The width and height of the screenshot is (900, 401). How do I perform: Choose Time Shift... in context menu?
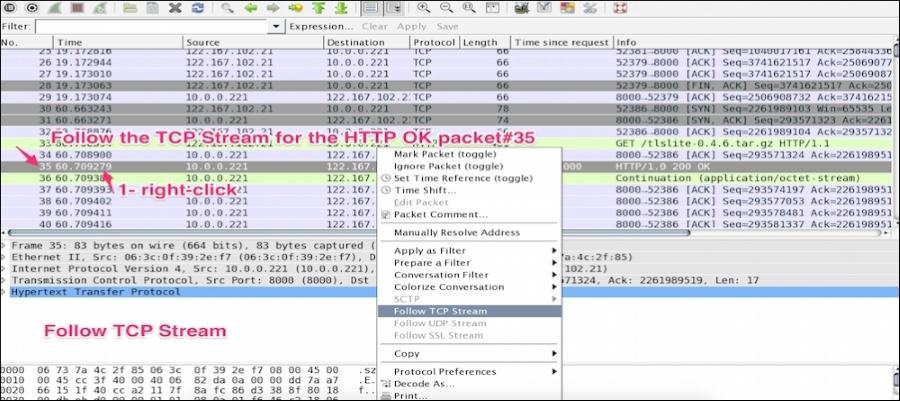click(x=469, y=190)
